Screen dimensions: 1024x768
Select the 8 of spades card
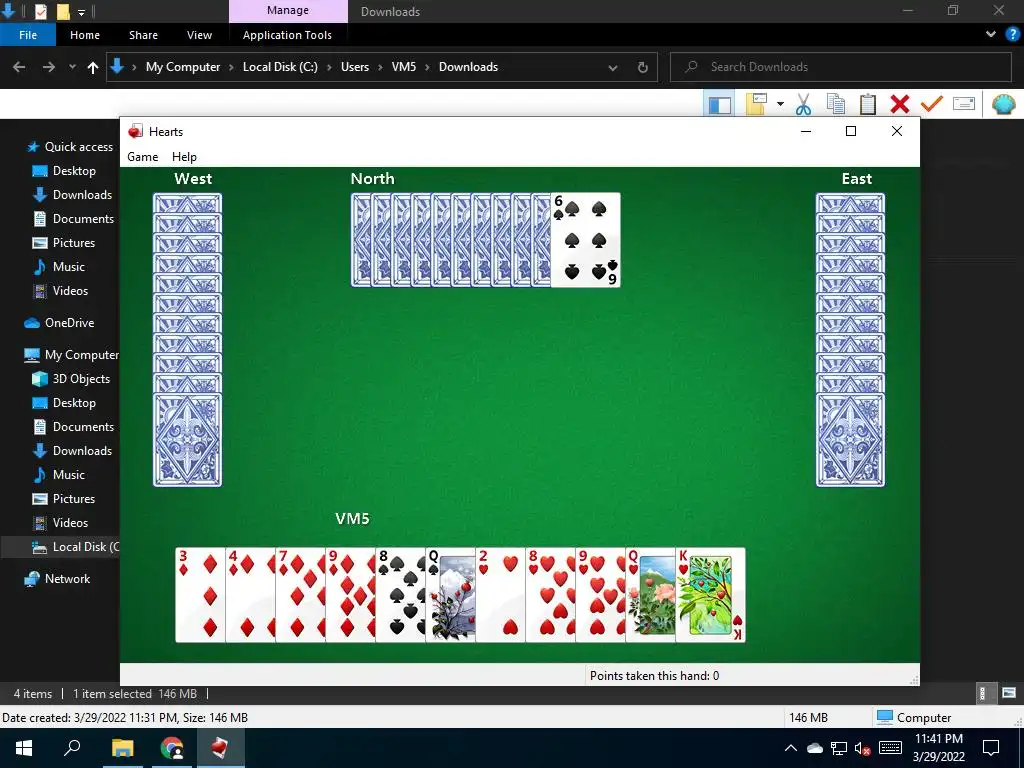400,595
